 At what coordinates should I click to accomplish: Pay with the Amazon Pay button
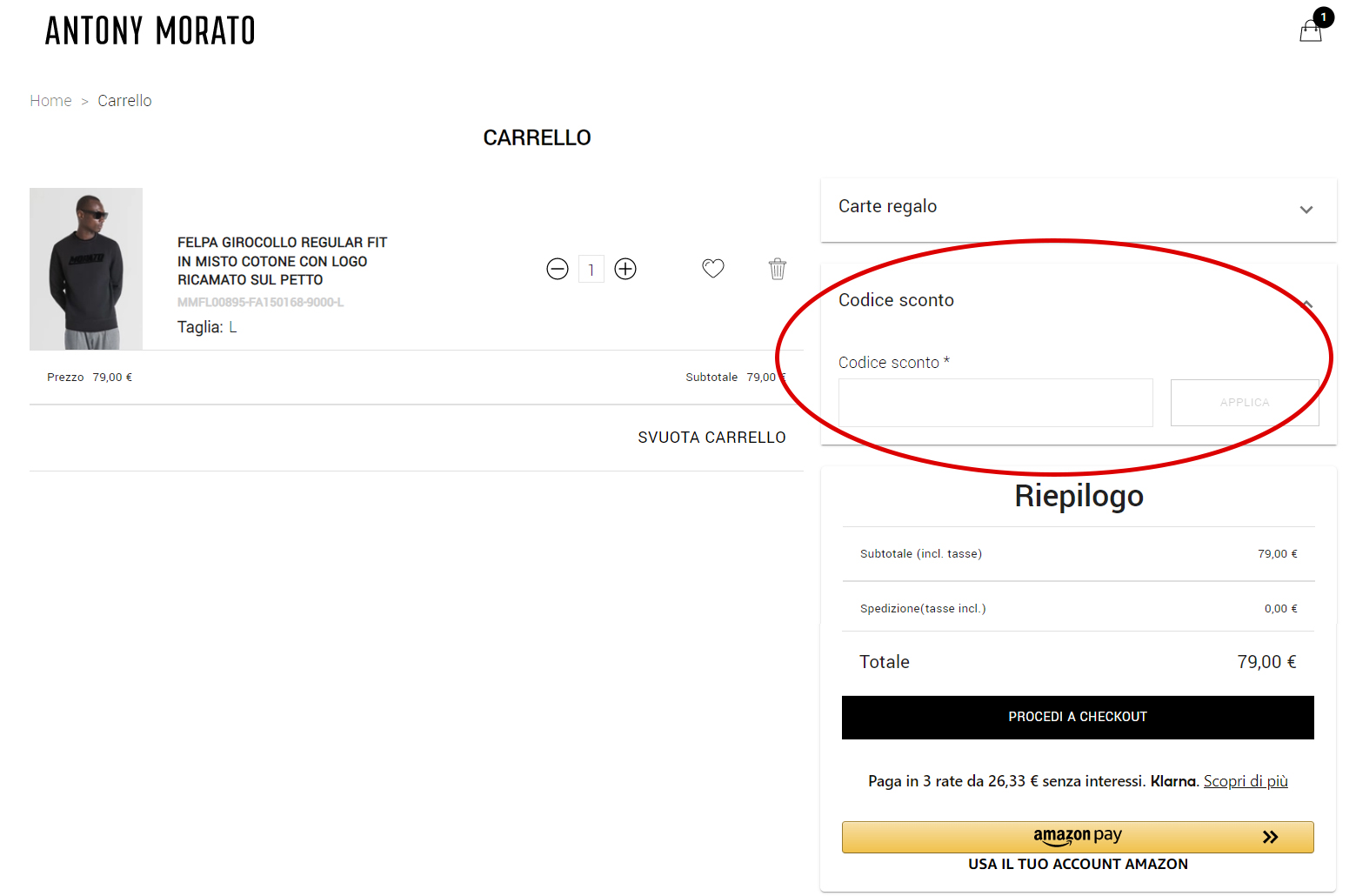(x=1077, y=836)
